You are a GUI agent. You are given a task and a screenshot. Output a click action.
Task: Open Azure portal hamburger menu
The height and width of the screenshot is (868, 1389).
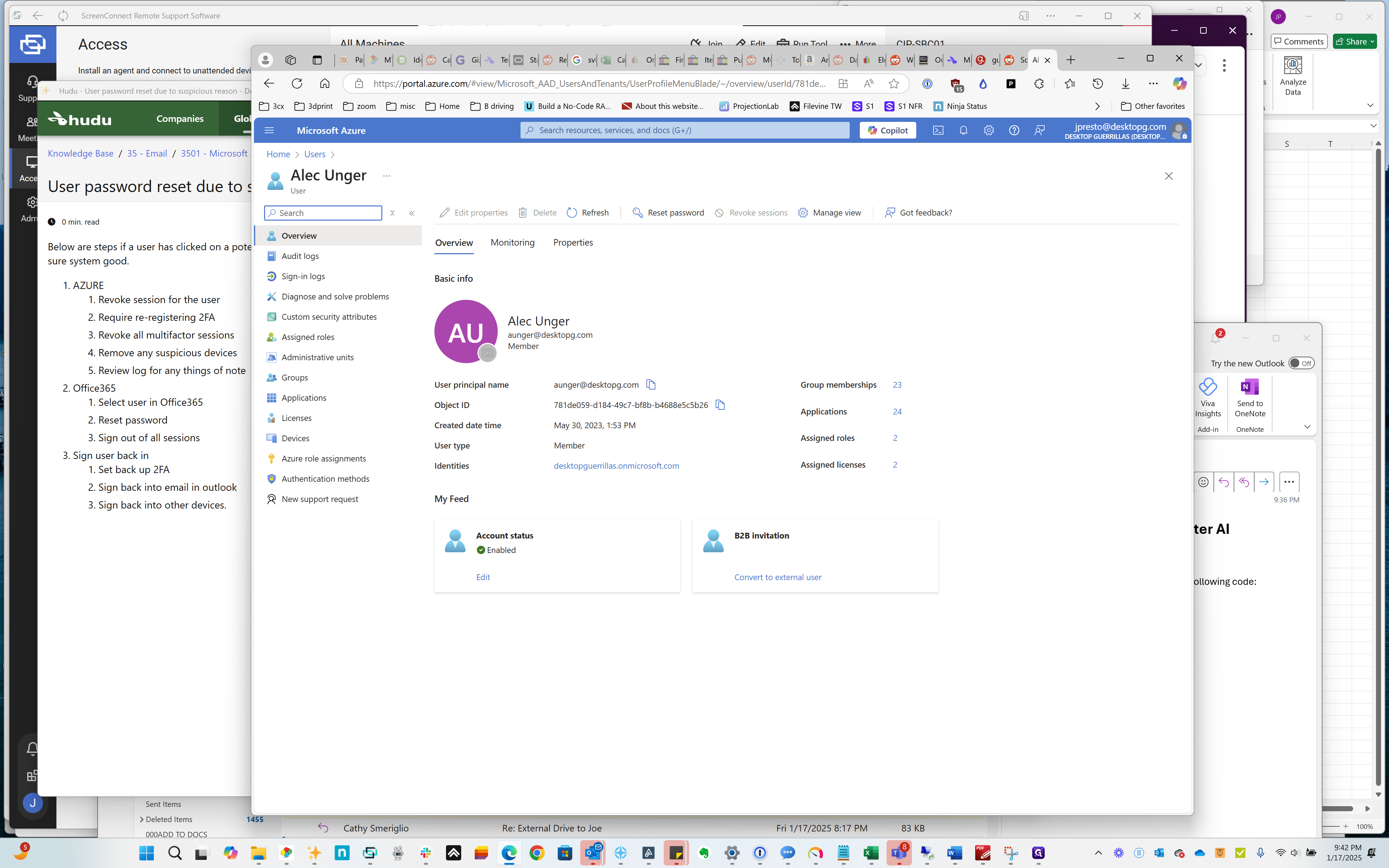[x=269, y=130]
